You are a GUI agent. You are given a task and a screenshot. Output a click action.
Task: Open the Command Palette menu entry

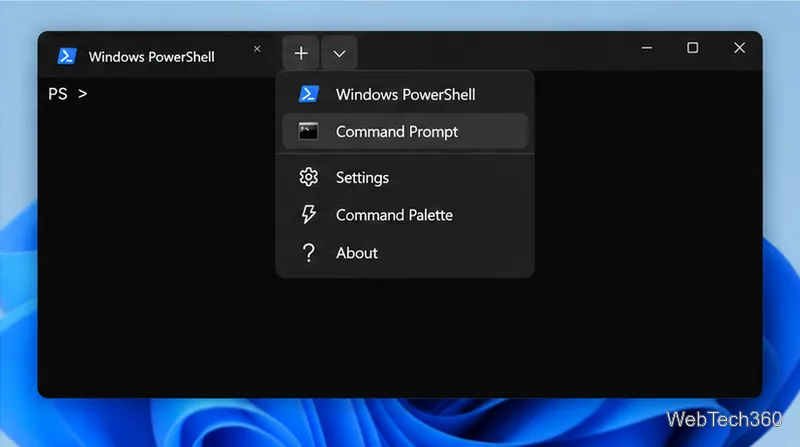(405, 215)
